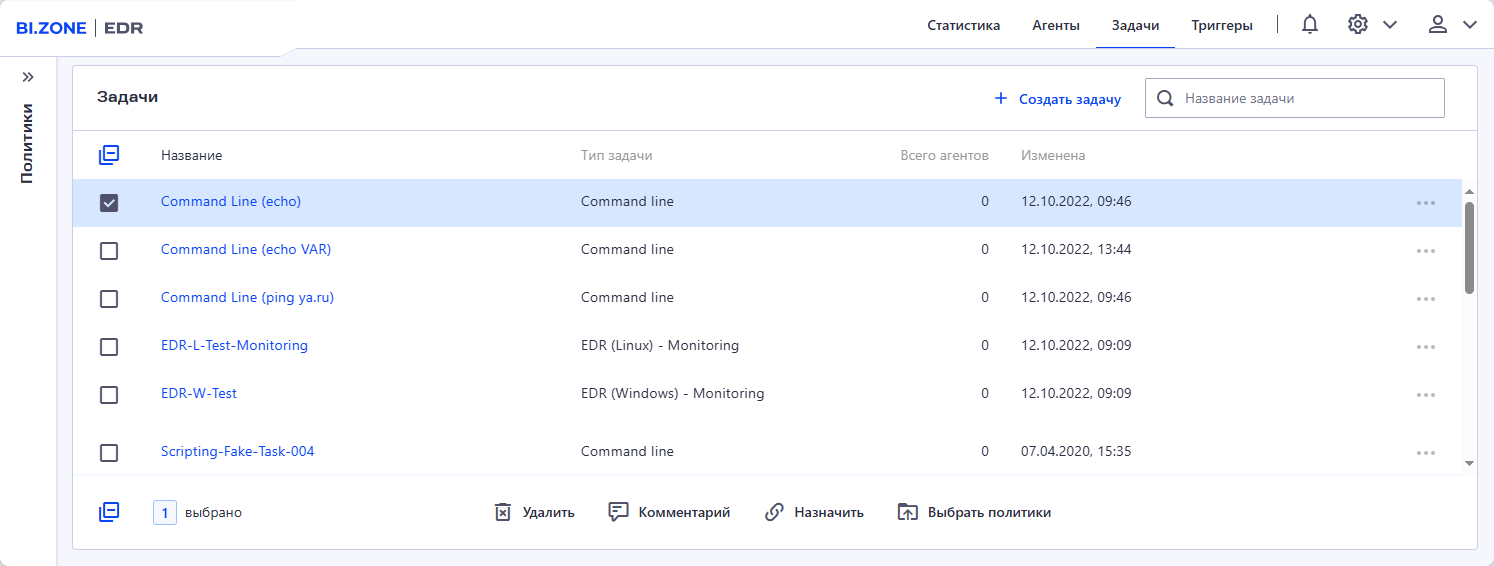Tick the EDR-L-Test-Monitoring checkbox
Screen dimensions: 1494x566
109,346
